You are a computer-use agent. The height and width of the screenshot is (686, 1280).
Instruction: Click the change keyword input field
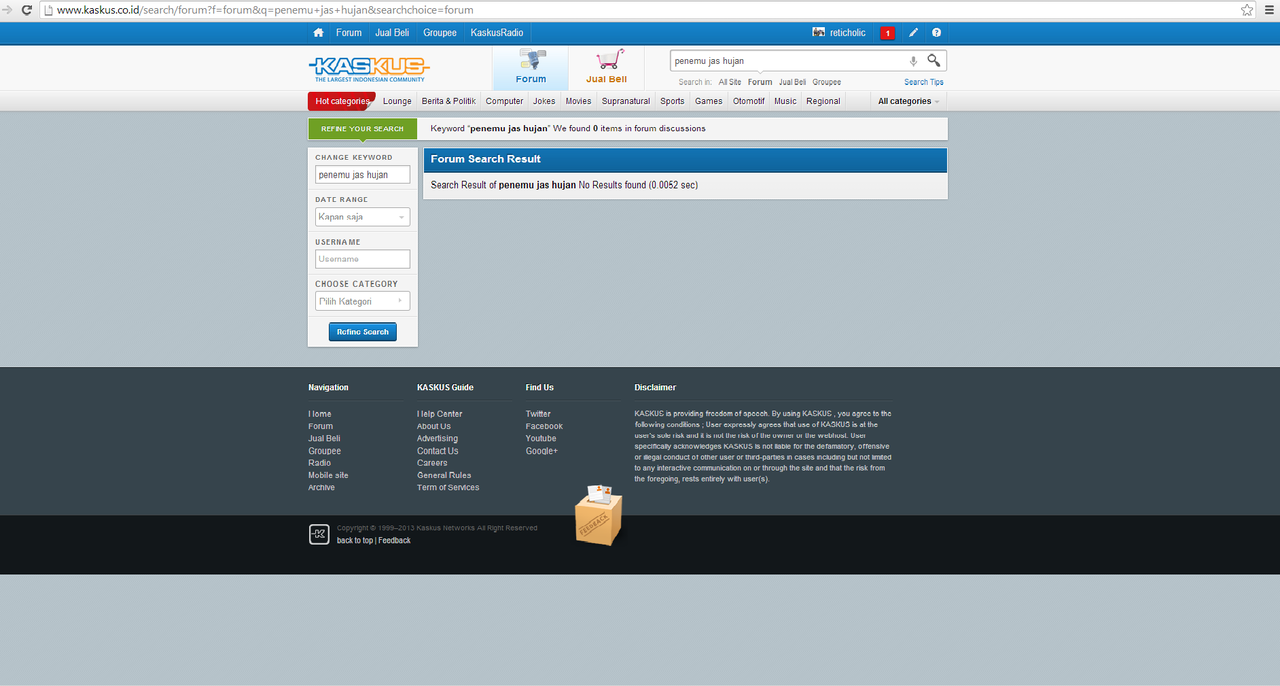pos(363,175)
